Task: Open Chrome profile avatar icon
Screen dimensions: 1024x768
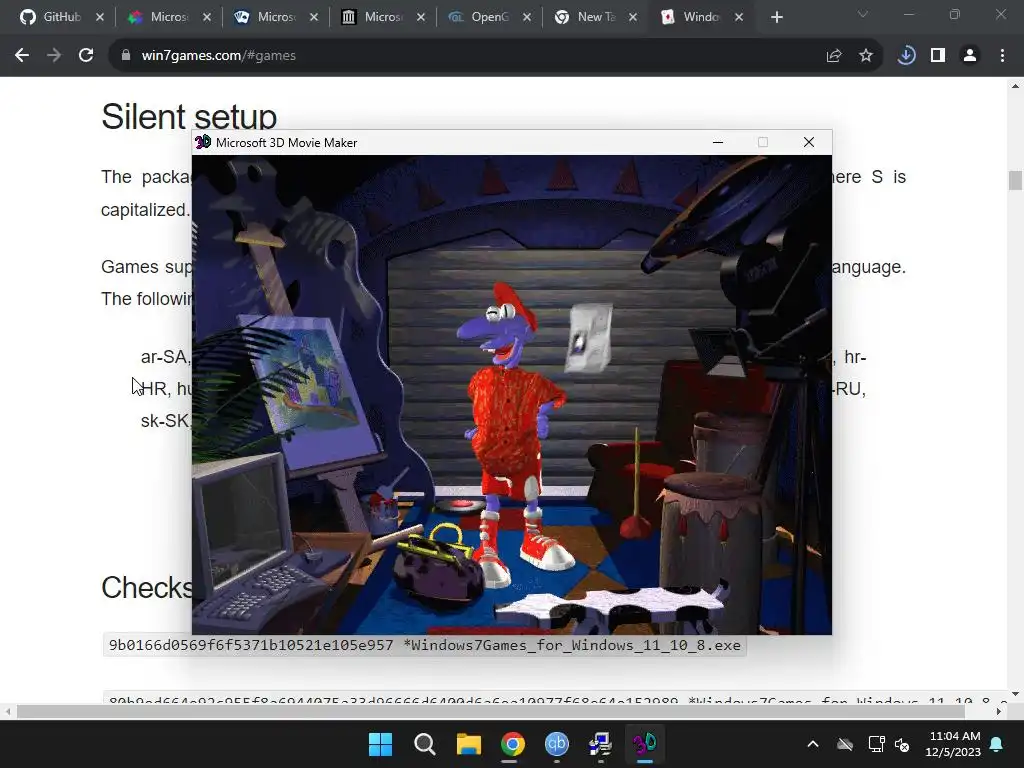Action: (970, 56)
